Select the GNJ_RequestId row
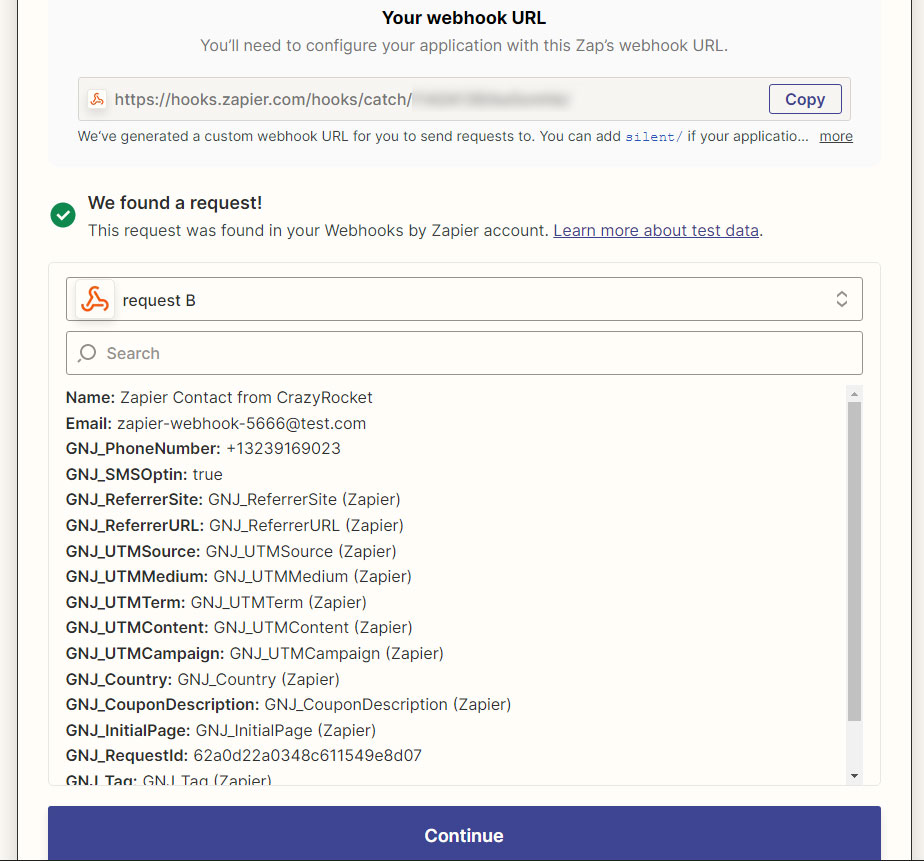The height and width of the screenshot is (861, 924). (244, 756)
